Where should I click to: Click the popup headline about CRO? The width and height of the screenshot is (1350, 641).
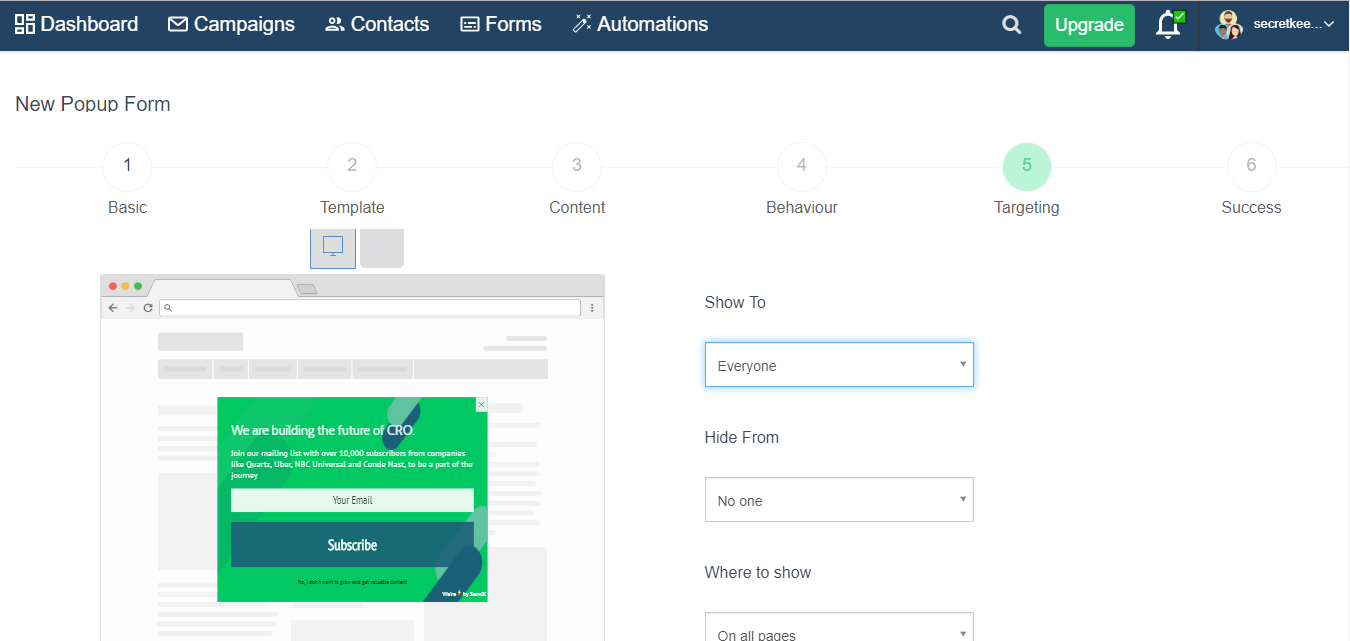coord(323,430)
